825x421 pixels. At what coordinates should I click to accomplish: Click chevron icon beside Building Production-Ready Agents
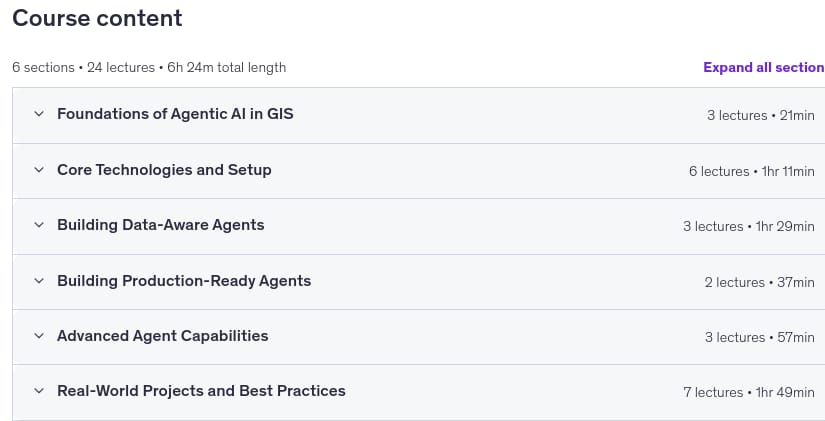(x=39, y=280)
